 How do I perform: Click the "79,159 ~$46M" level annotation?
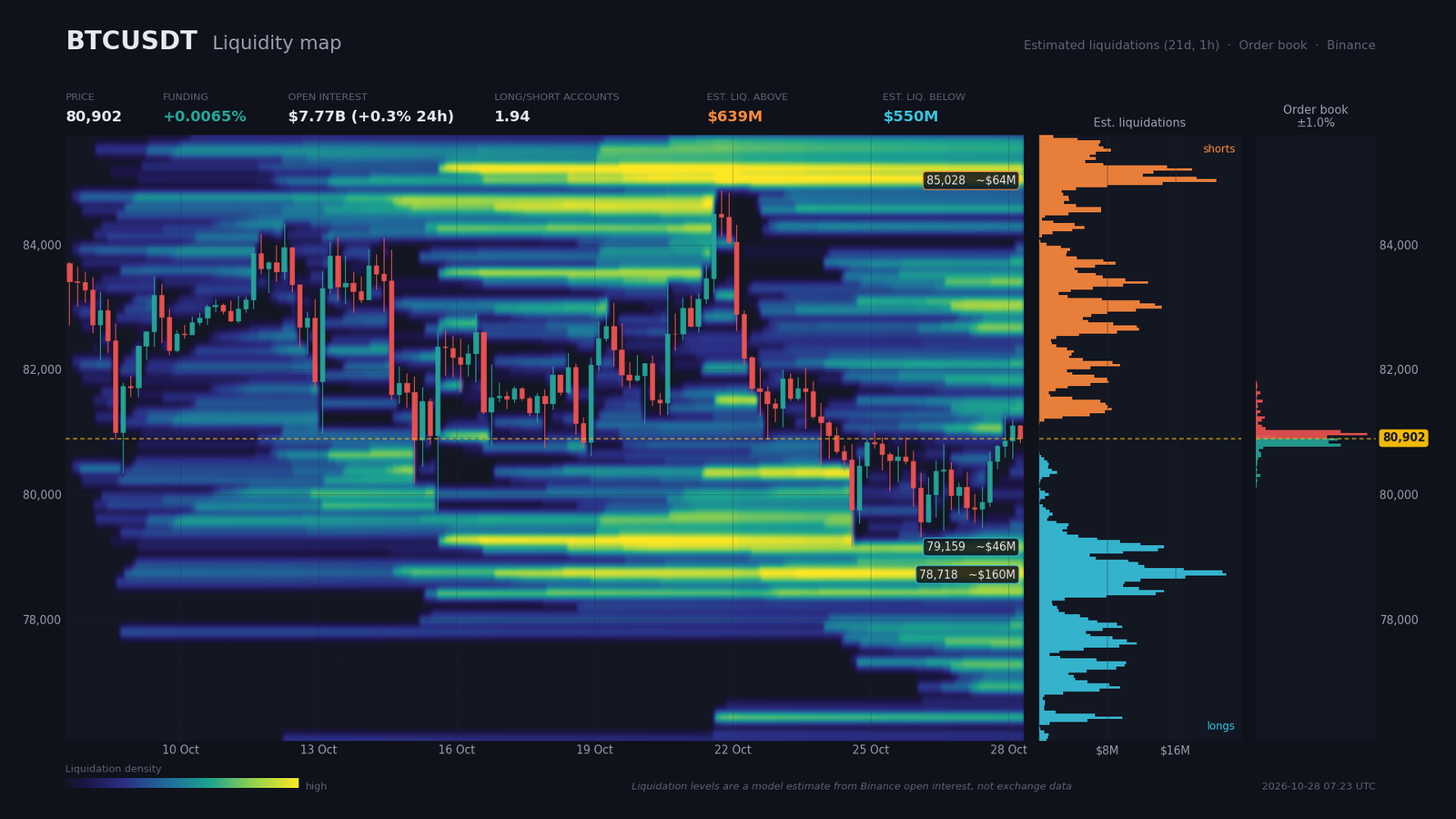coord(971,547)
